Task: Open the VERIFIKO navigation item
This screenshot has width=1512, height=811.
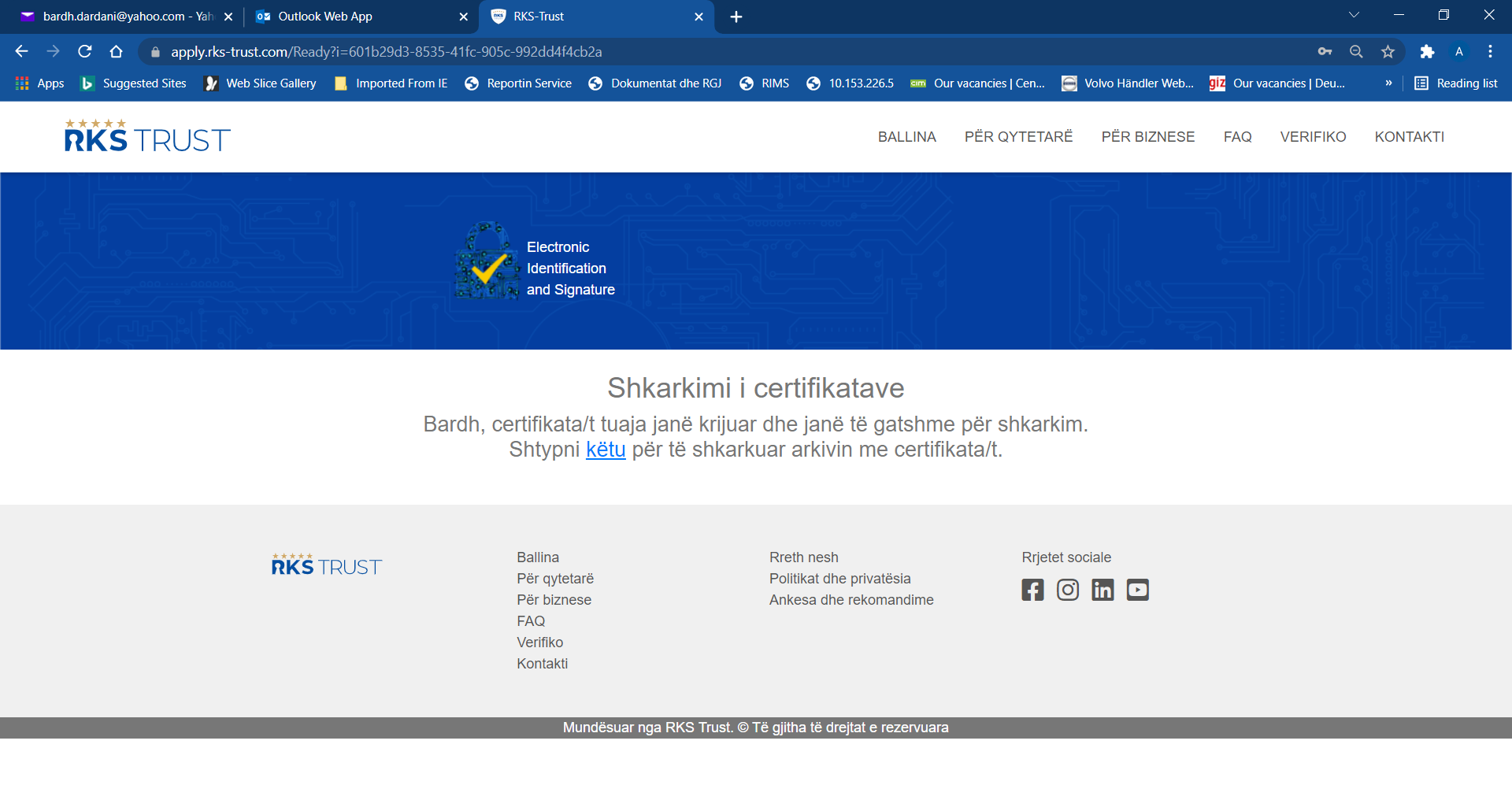Action: coord(1313,137)
